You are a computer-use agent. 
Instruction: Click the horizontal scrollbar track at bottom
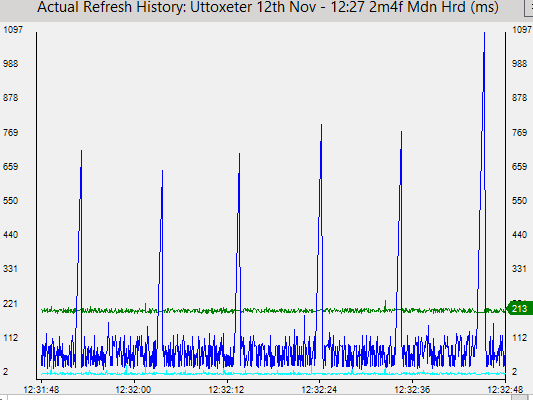click(258, 398)
